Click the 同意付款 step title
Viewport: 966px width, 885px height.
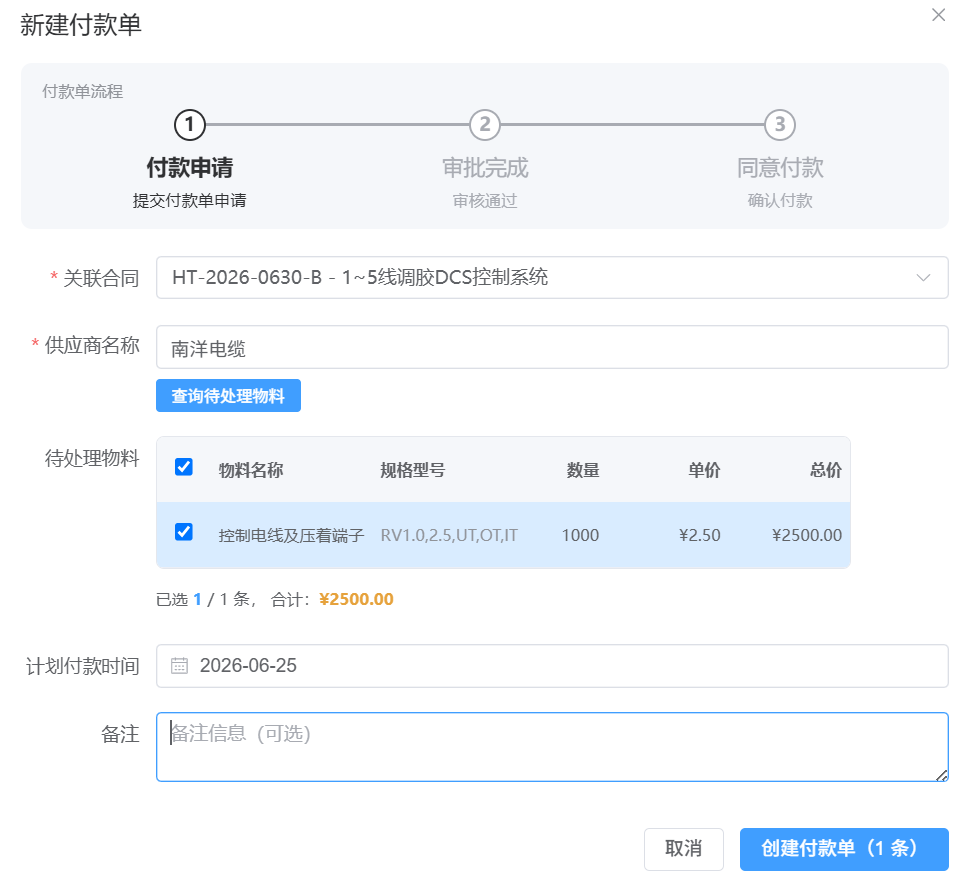[780, 168]
